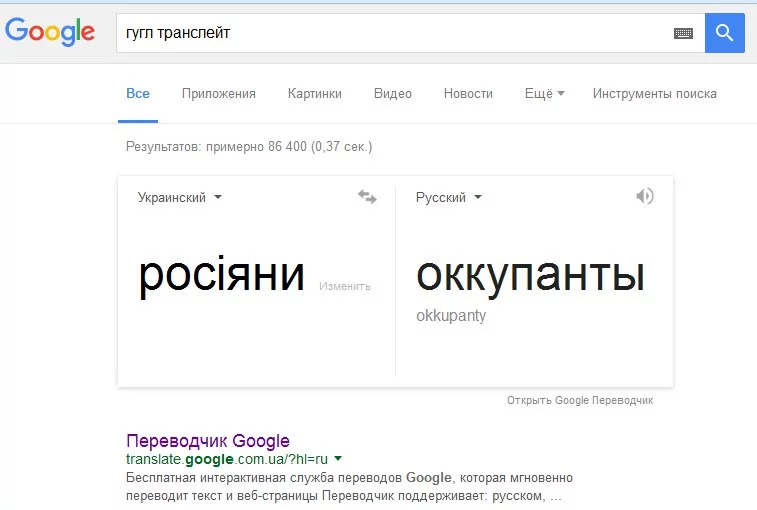Open the Открыть Google Переводчик link
This screenshot has height=510, width=757.
pos(580,400)
